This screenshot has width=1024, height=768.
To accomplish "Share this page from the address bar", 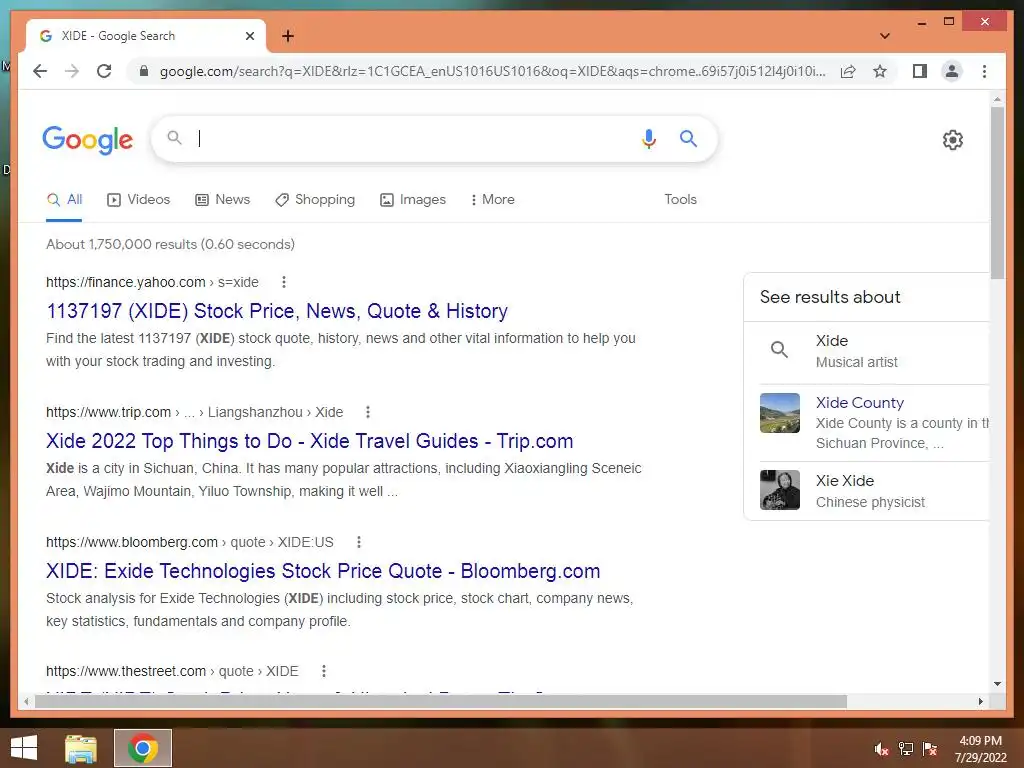I will pos(848,71).
